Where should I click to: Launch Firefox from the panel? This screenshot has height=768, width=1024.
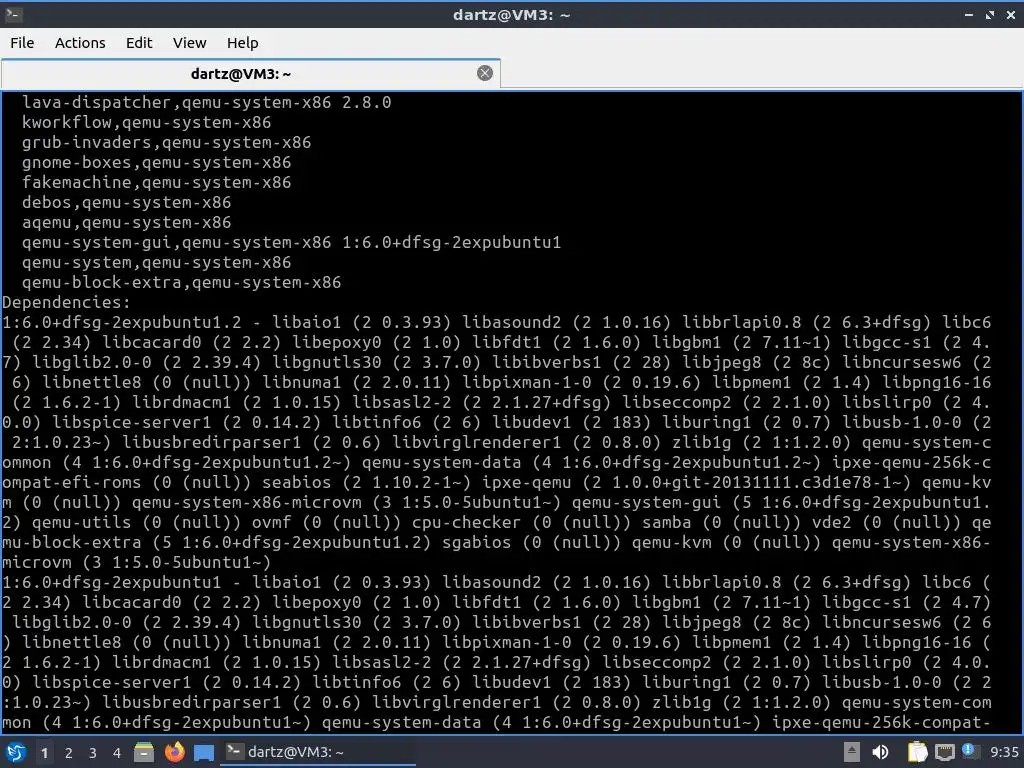pyautogui.click(x=174, y=752)
